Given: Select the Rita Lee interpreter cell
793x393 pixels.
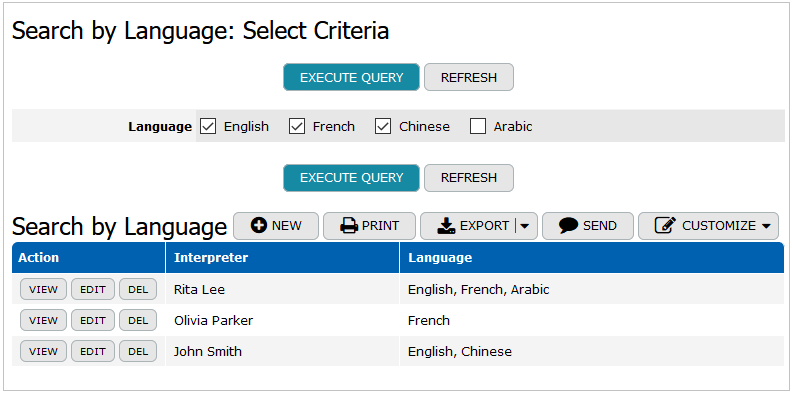Looking at the screenshot, I should tap(282, 289).
